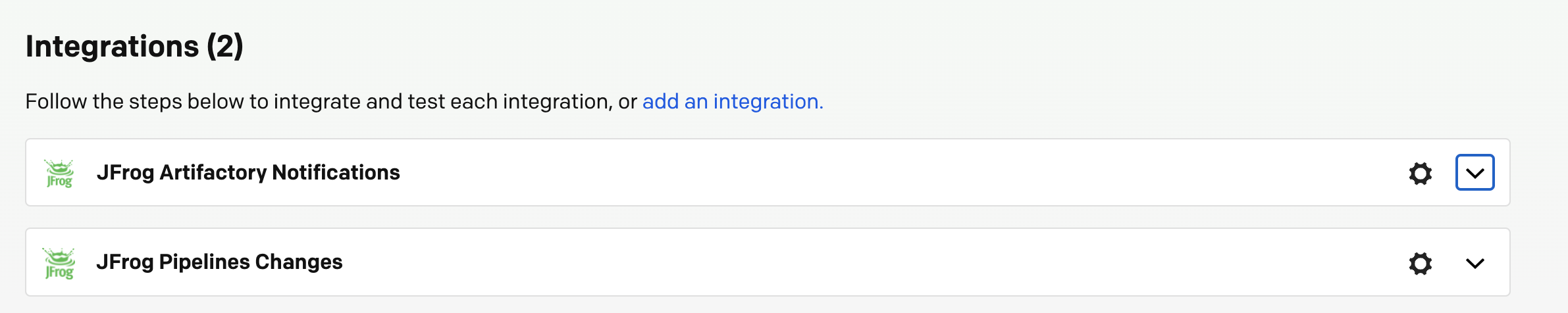Expand the JFrog Artifactory Notifications integration
This screenshot has height=313, width=1568.
(1475, 172)
